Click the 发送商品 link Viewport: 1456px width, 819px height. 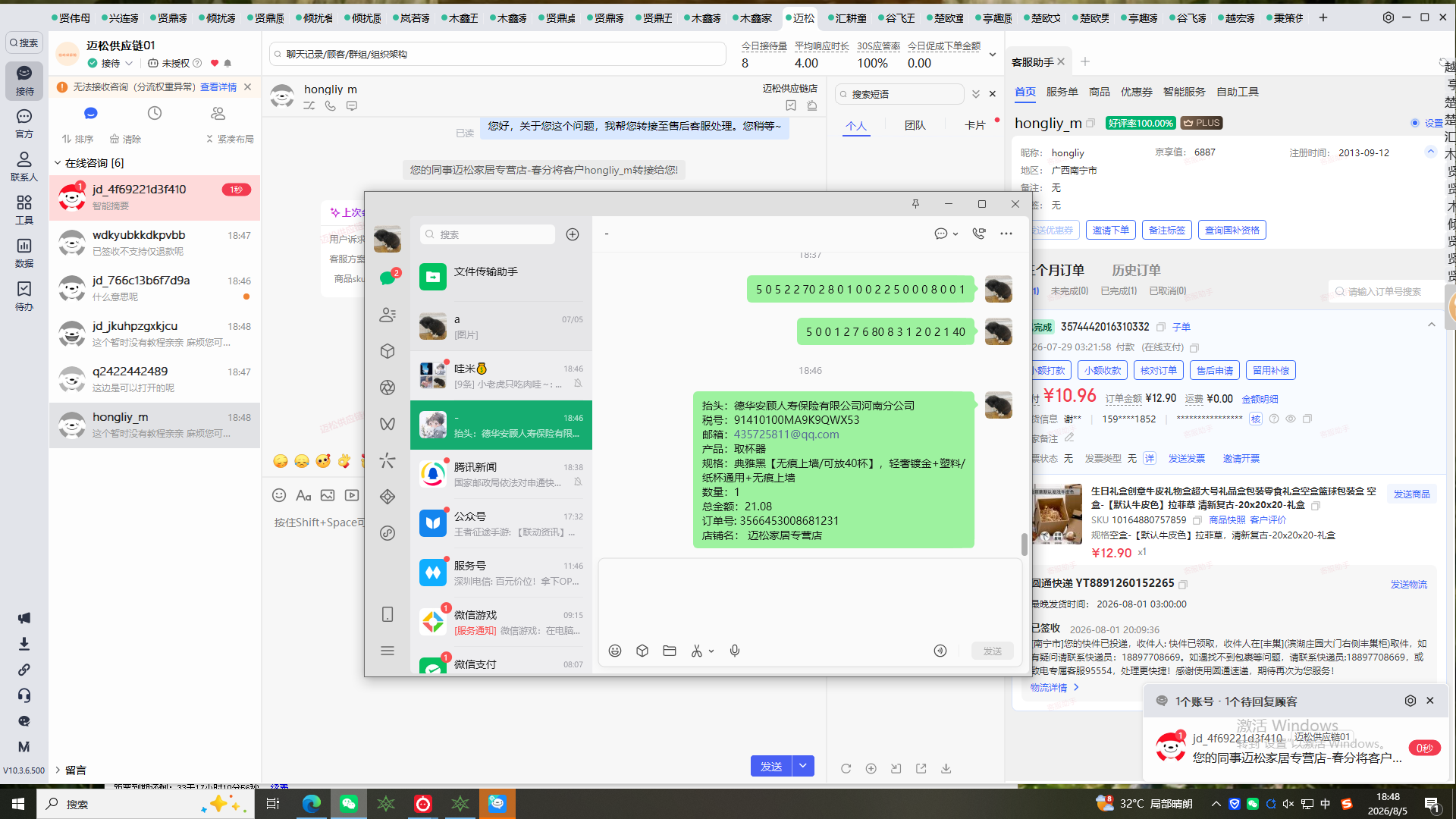(1411, 494)
